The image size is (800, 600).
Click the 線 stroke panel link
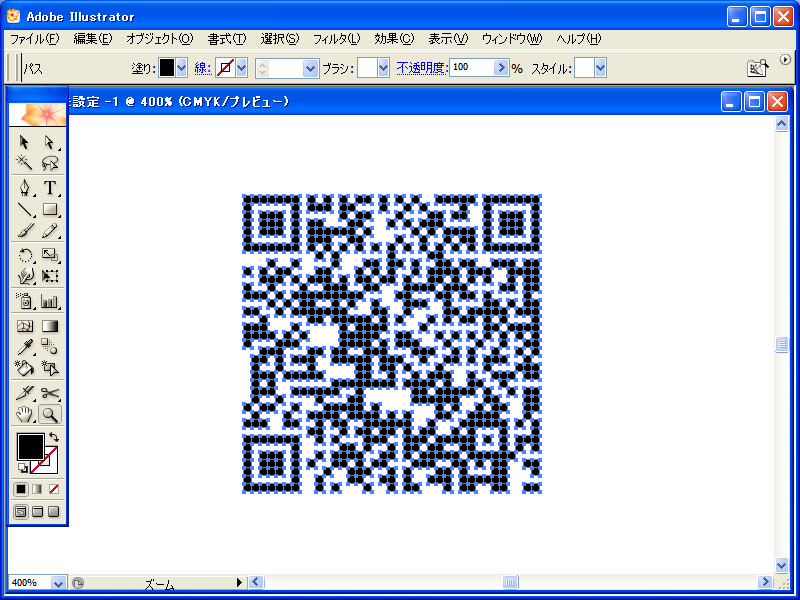203,68
